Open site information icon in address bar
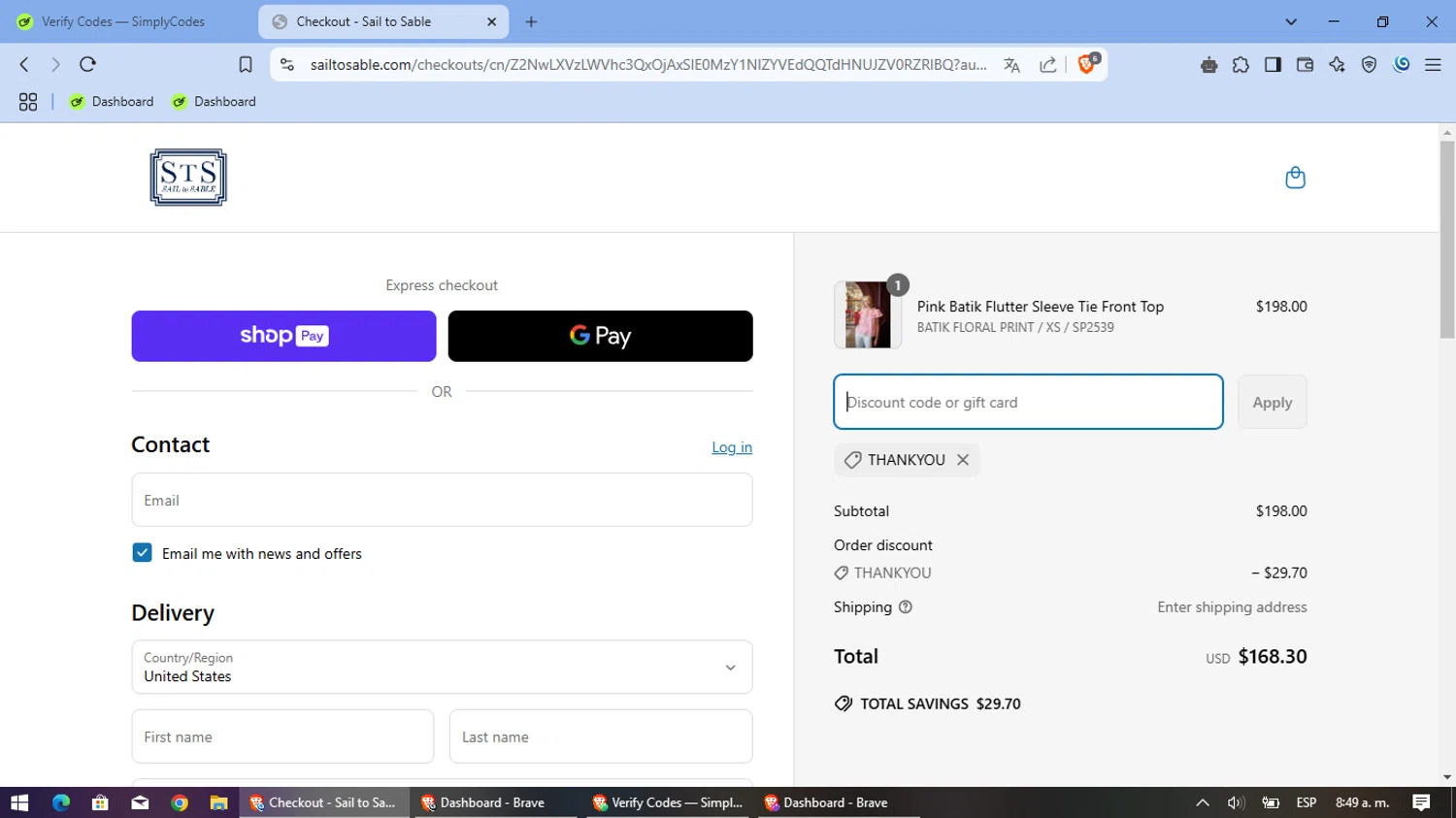 coord(287,64)
